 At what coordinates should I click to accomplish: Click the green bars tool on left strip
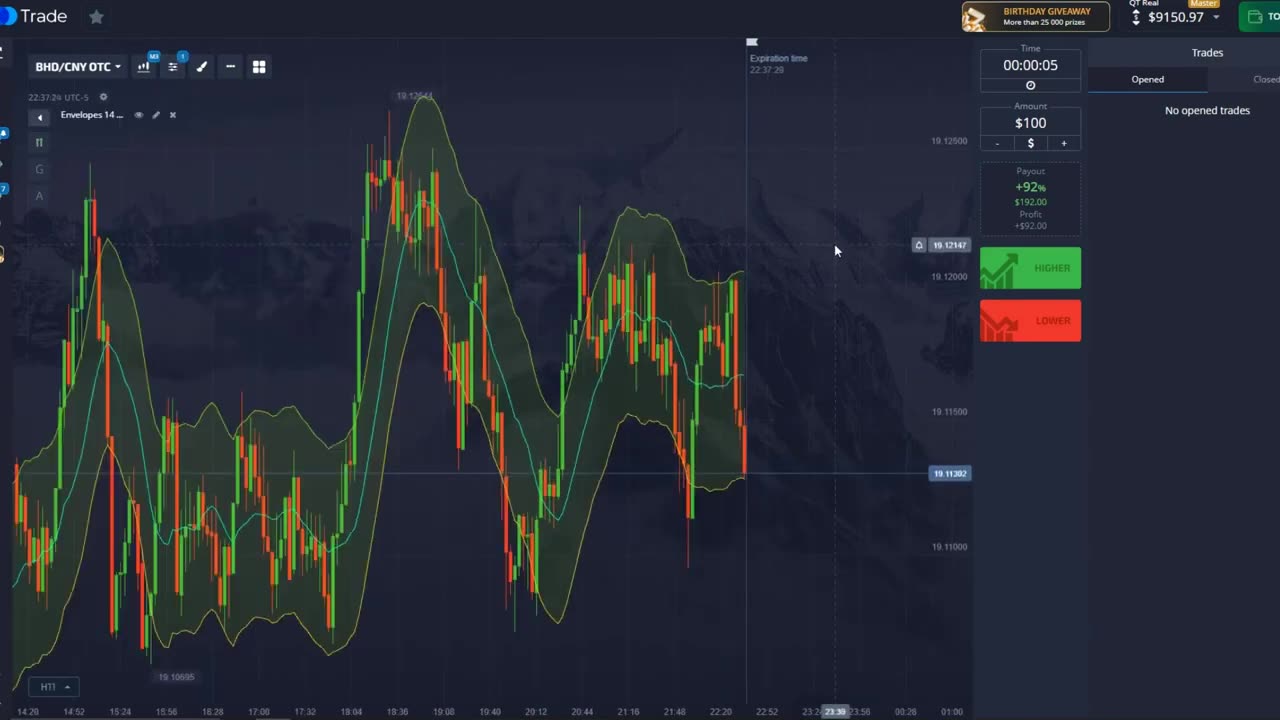click(39, 142)
